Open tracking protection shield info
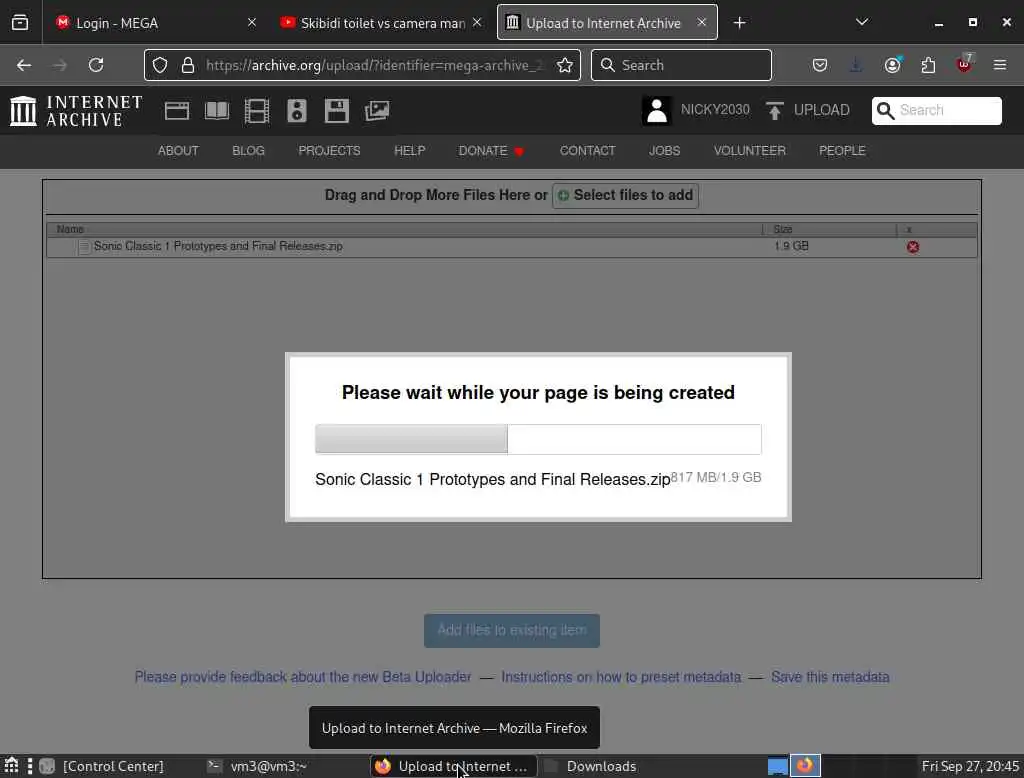The height and width of the screenshot is (778, 1024). (x=160, y=65)
